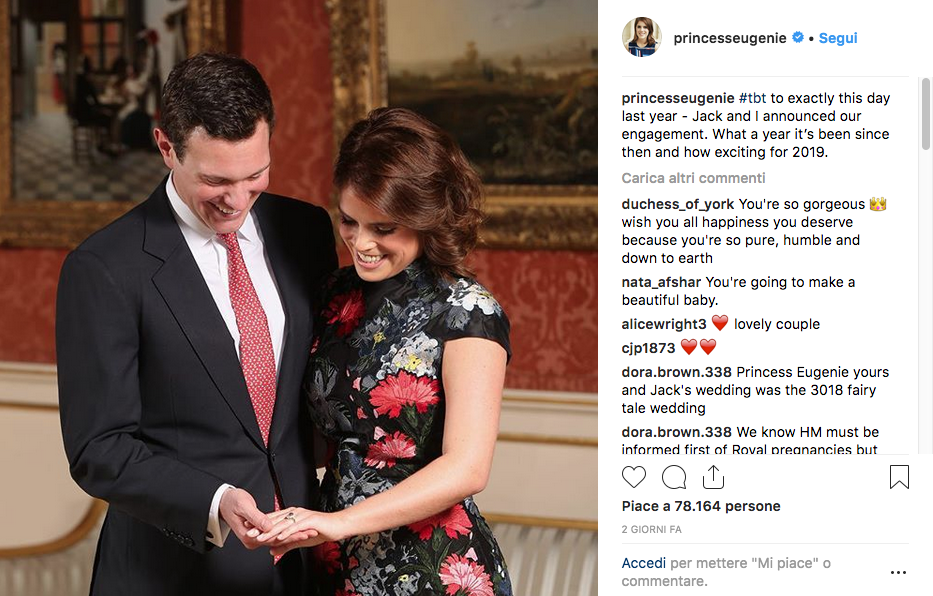
Task: Click the verified badge beside princesseugenie
Action: (x=797, y=37)
